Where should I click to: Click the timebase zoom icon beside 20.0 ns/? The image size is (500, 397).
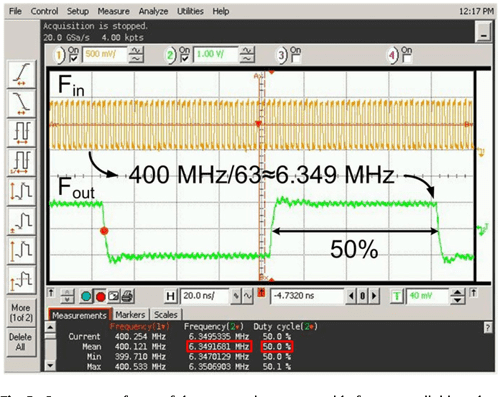click(x=236, y=296)
